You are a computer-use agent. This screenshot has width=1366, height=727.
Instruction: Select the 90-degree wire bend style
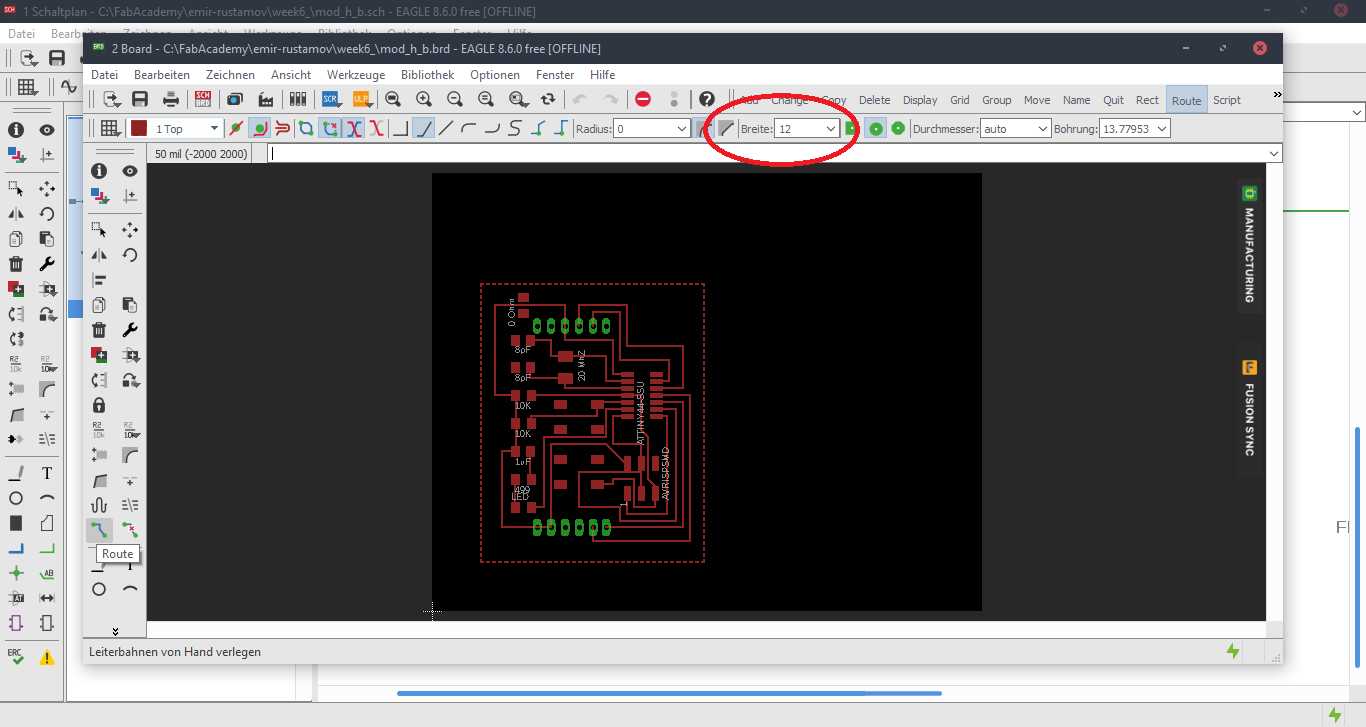click(x=401, y=128)
